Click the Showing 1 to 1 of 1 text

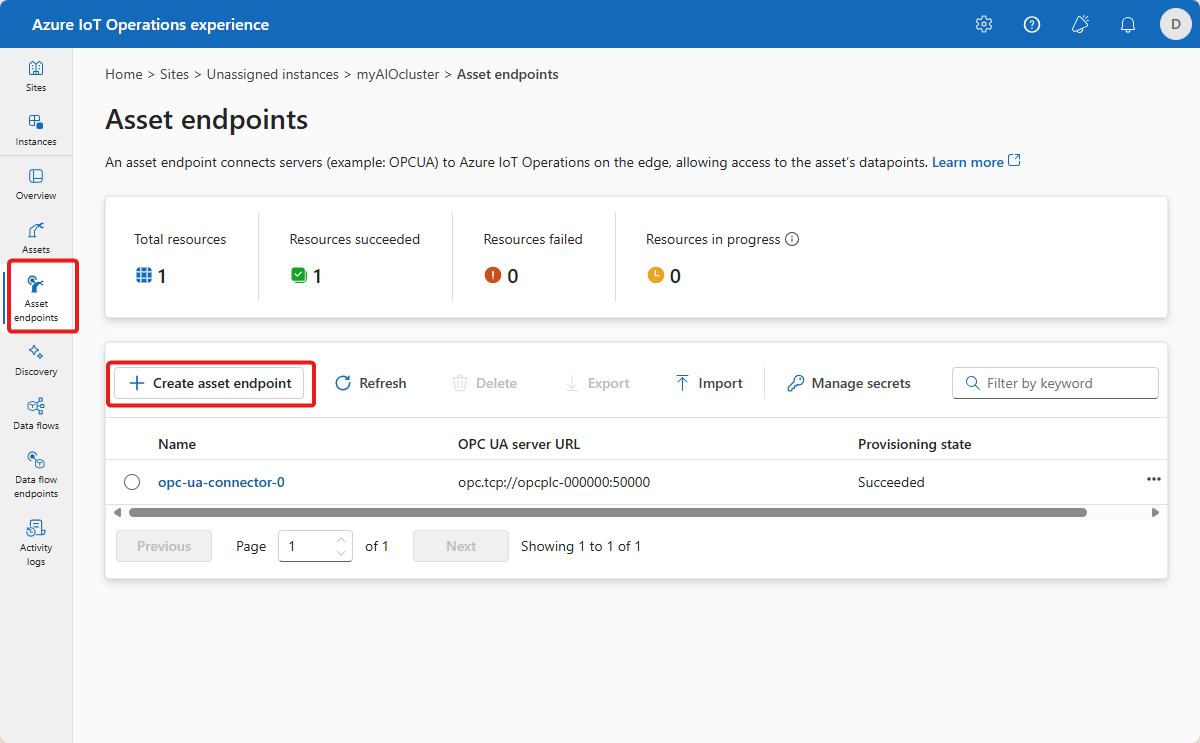coord(581,546)
